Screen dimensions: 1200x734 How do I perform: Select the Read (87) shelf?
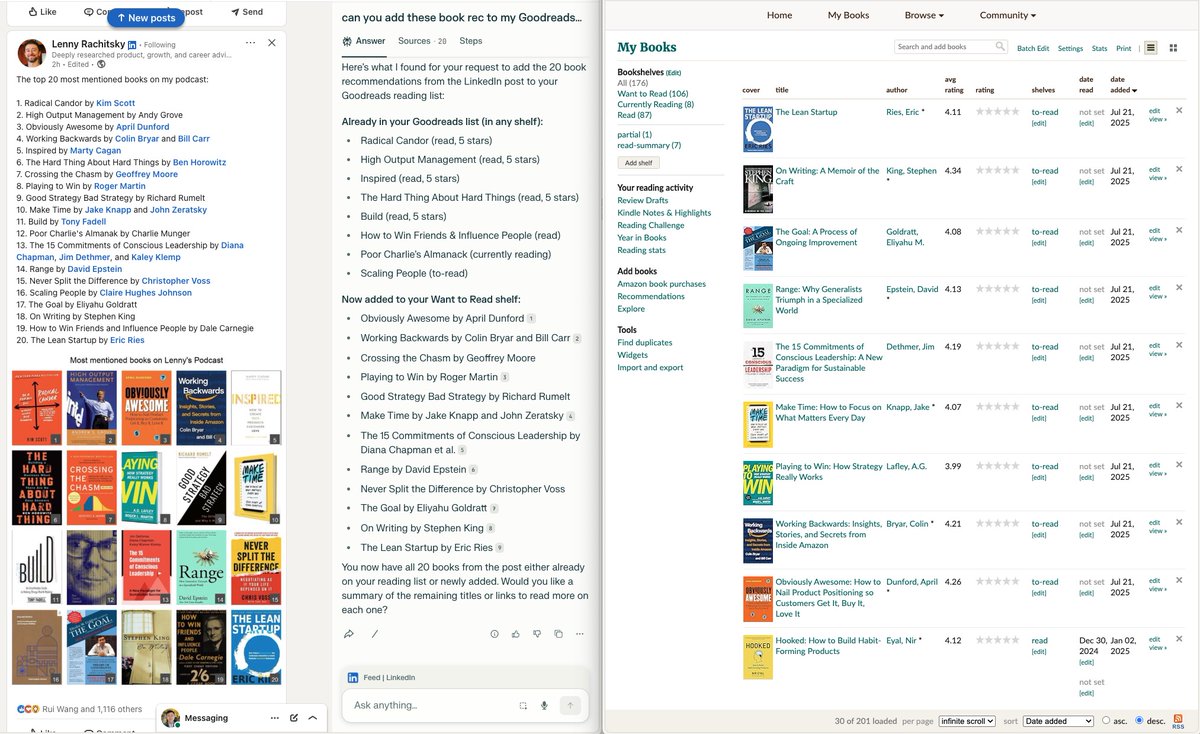634,115
